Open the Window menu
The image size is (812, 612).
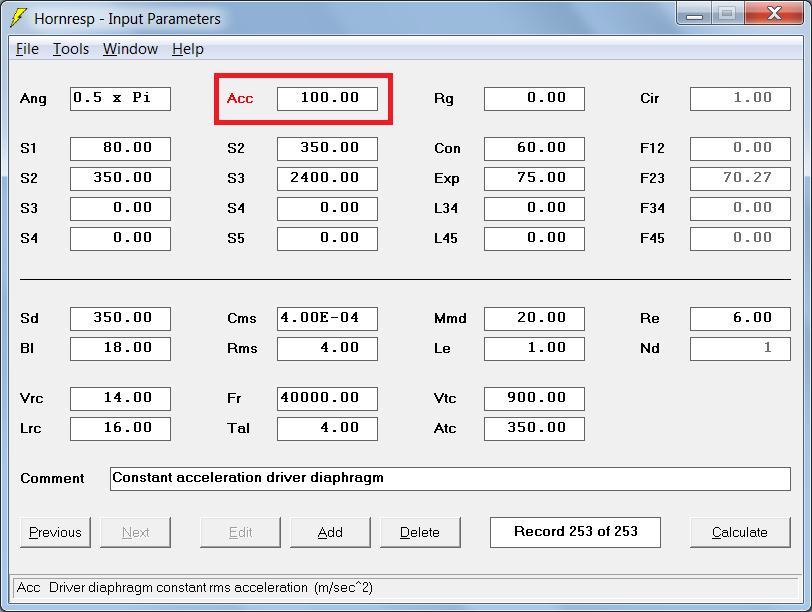(130, 49)
